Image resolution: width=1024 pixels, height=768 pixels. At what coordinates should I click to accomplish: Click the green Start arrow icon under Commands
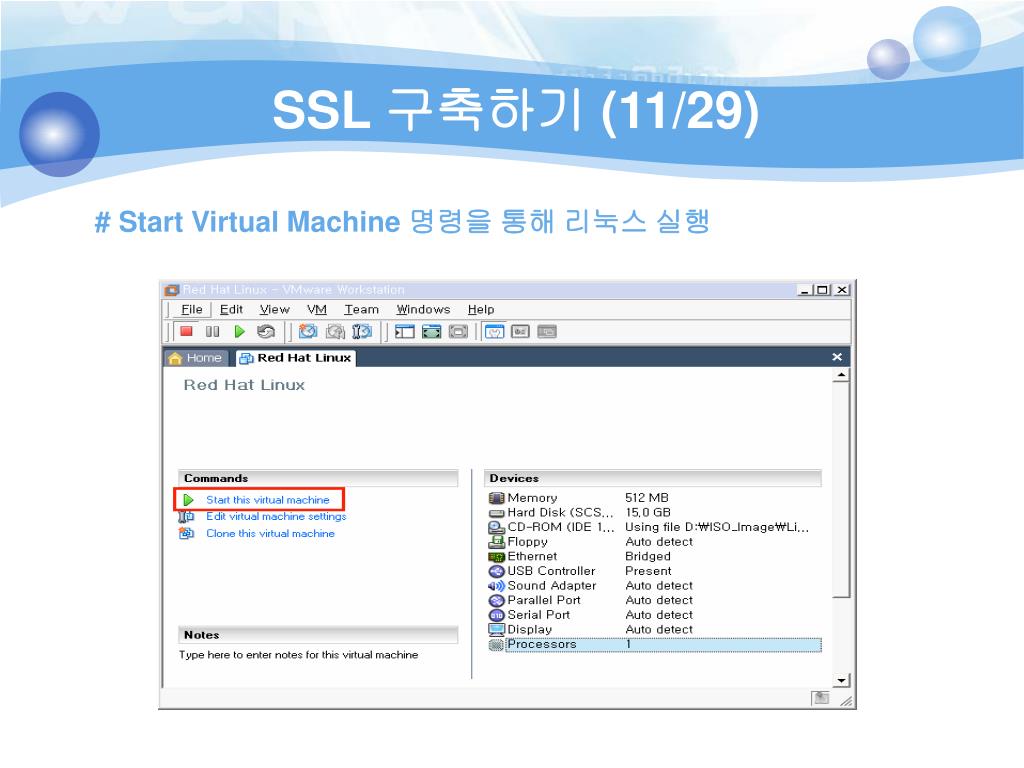189,500
